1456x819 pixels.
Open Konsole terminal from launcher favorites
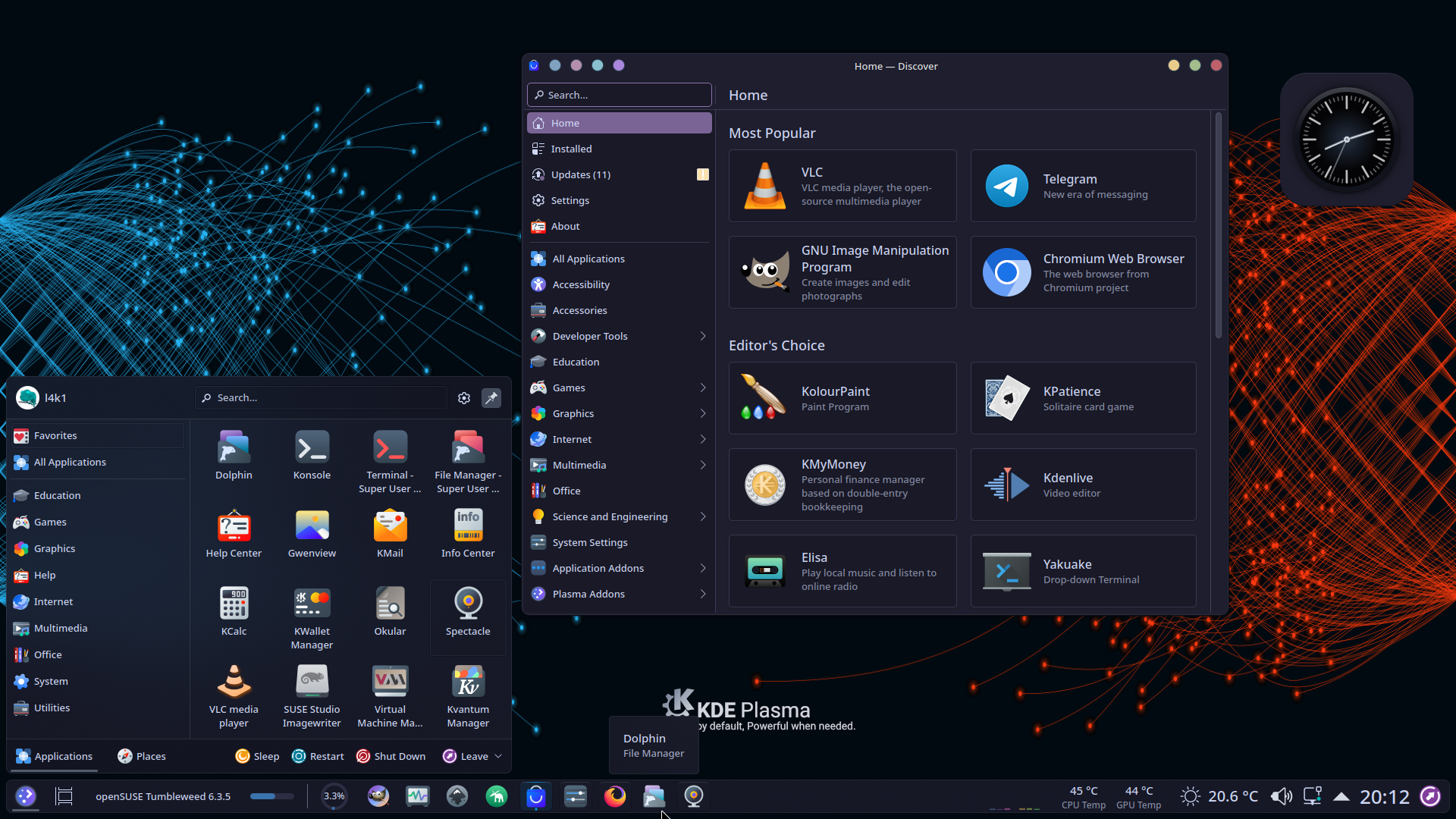click(x=312, y=456)
